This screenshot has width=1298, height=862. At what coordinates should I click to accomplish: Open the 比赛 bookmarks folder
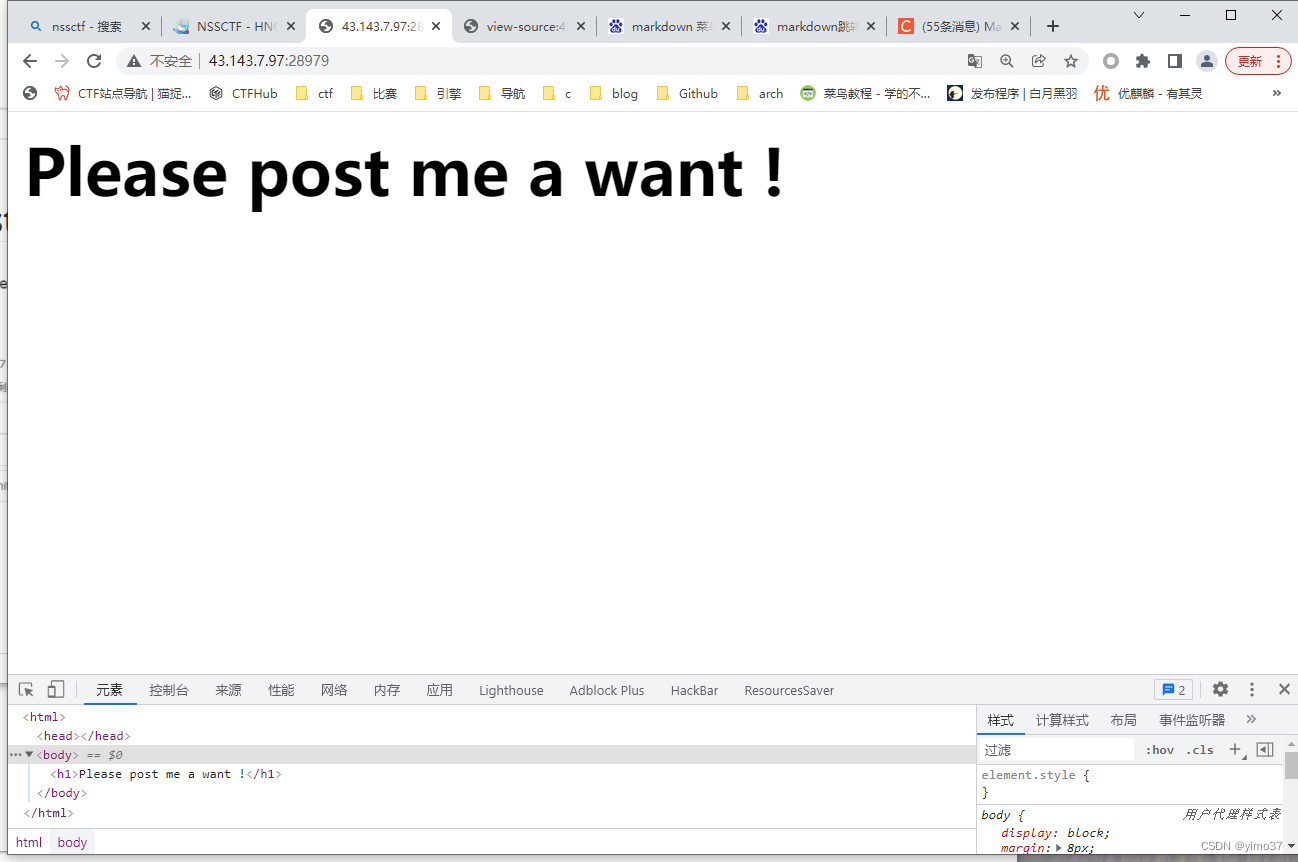tap(373, 93)
